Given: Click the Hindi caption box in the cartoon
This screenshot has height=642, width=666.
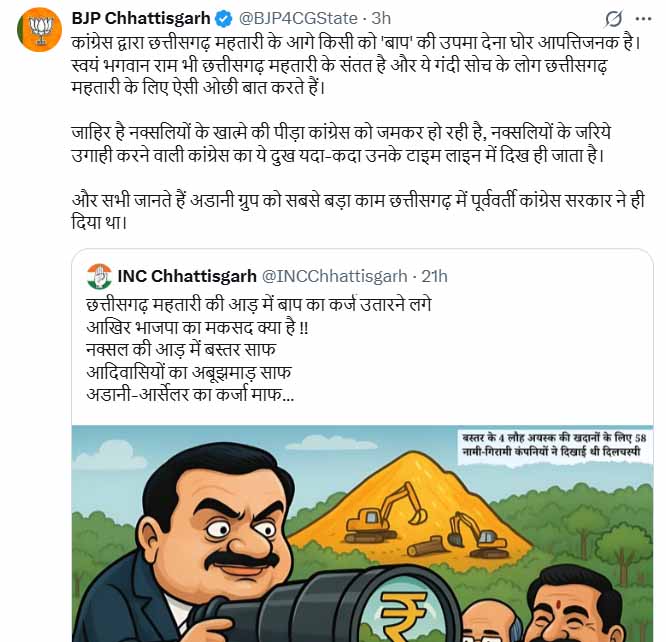Looking at the screenshot, I should click(x=554, y=444).
